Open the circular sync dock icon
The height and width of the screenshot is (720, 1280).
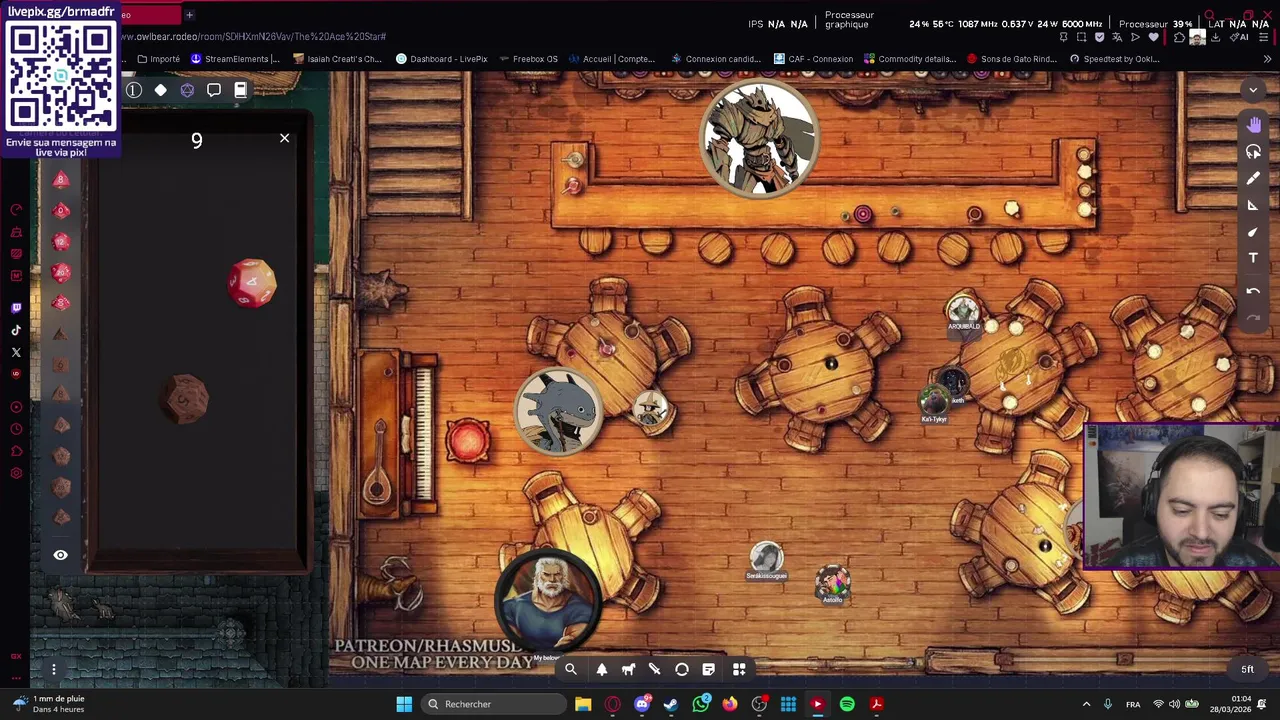[682, 669]
